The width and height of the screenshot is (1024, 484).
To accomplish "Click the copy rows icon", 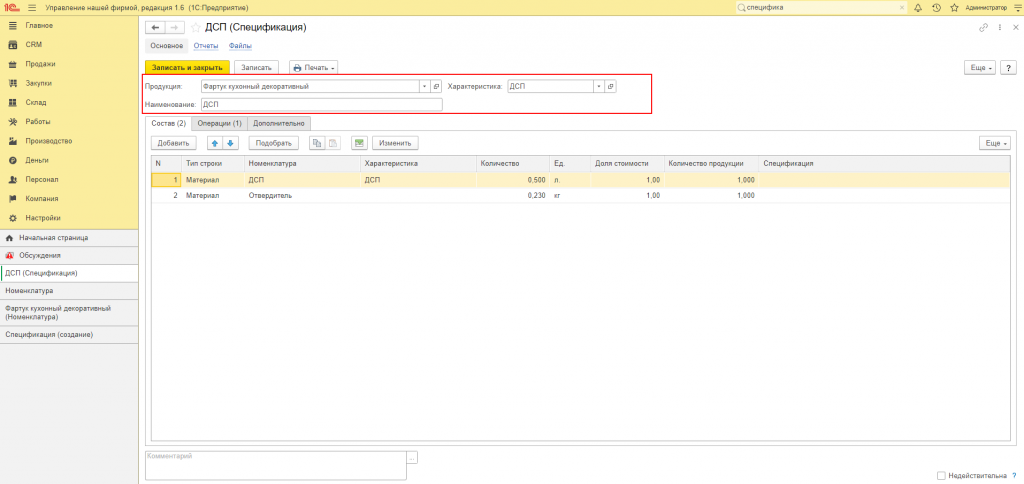I will pyautogui.click(x=317, y=143).
